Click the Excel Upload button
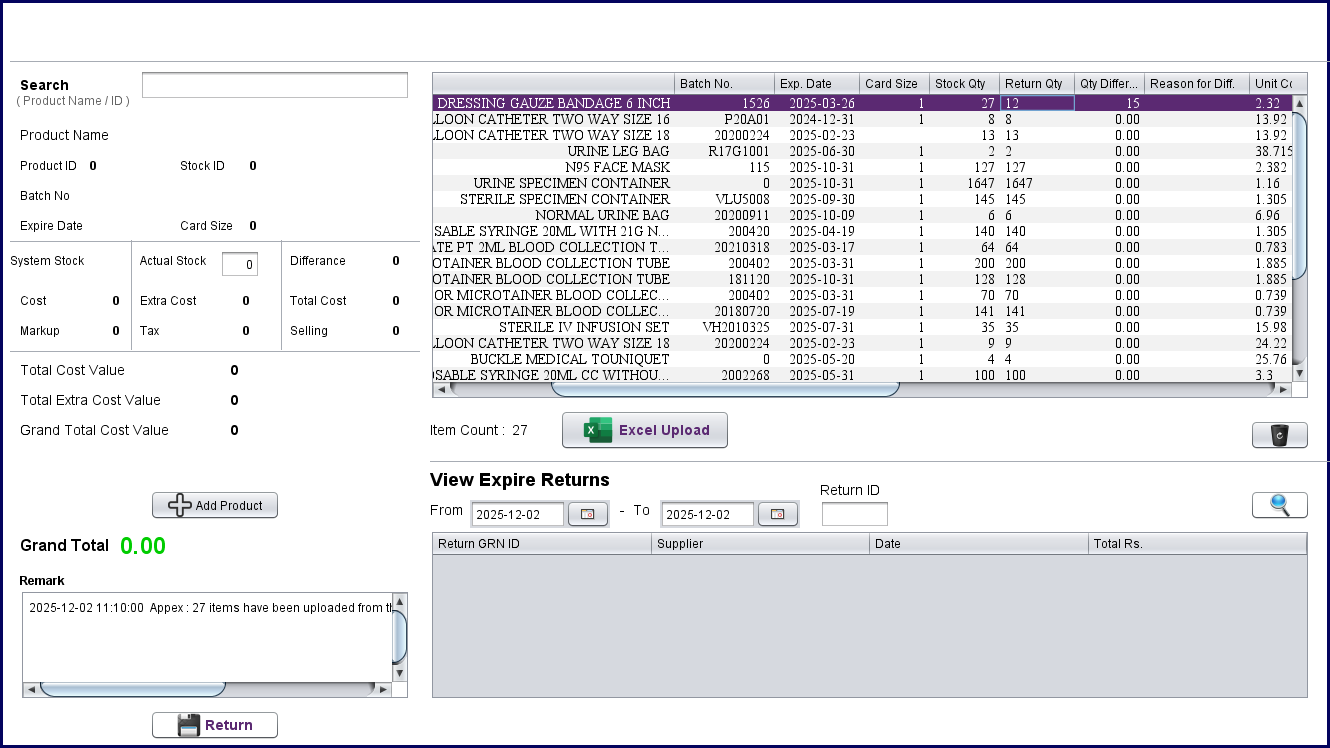This screenshot has width=1330, height=748. 644,430
